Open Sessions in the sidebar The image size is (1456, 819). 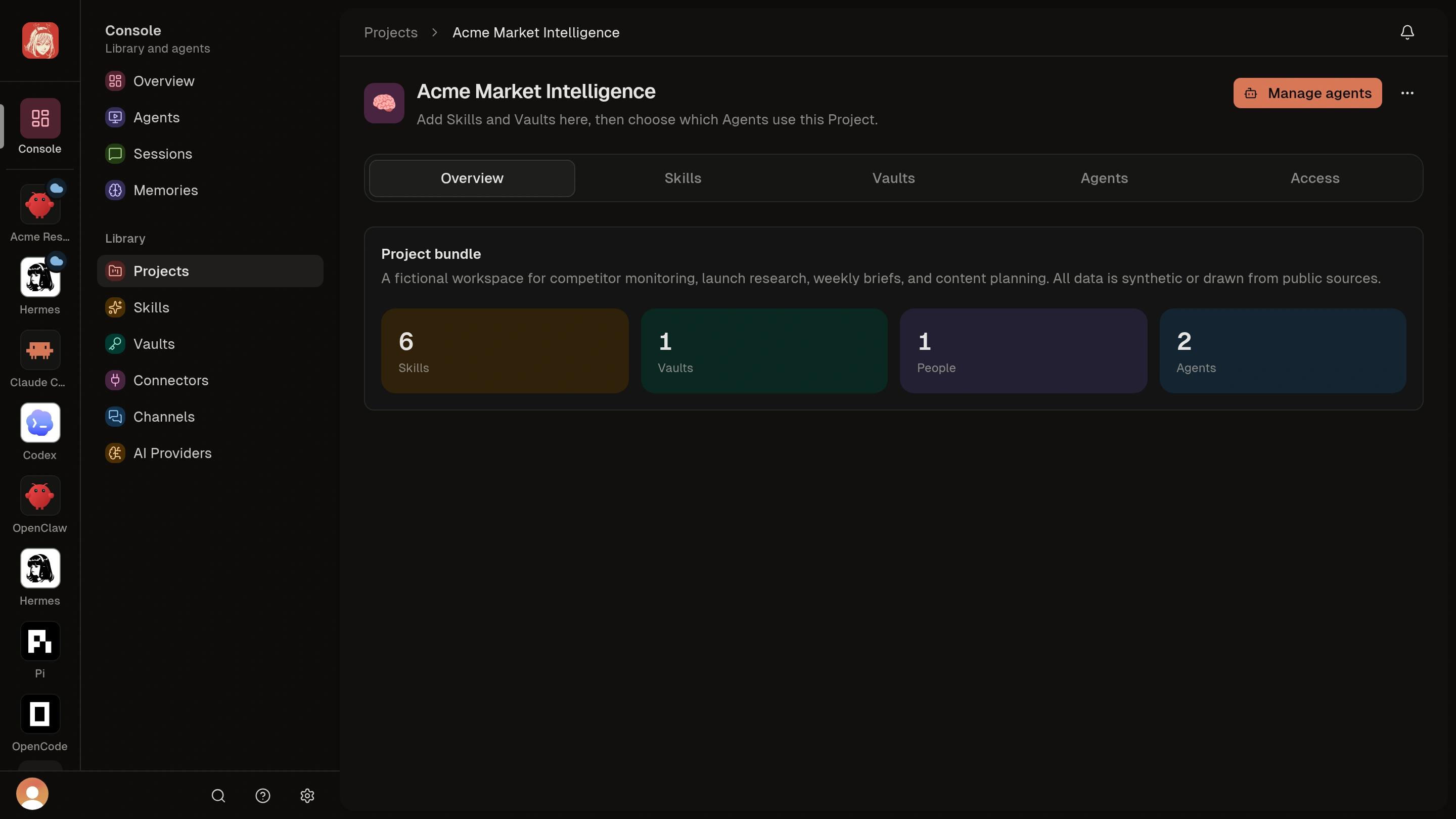point(210,154)
